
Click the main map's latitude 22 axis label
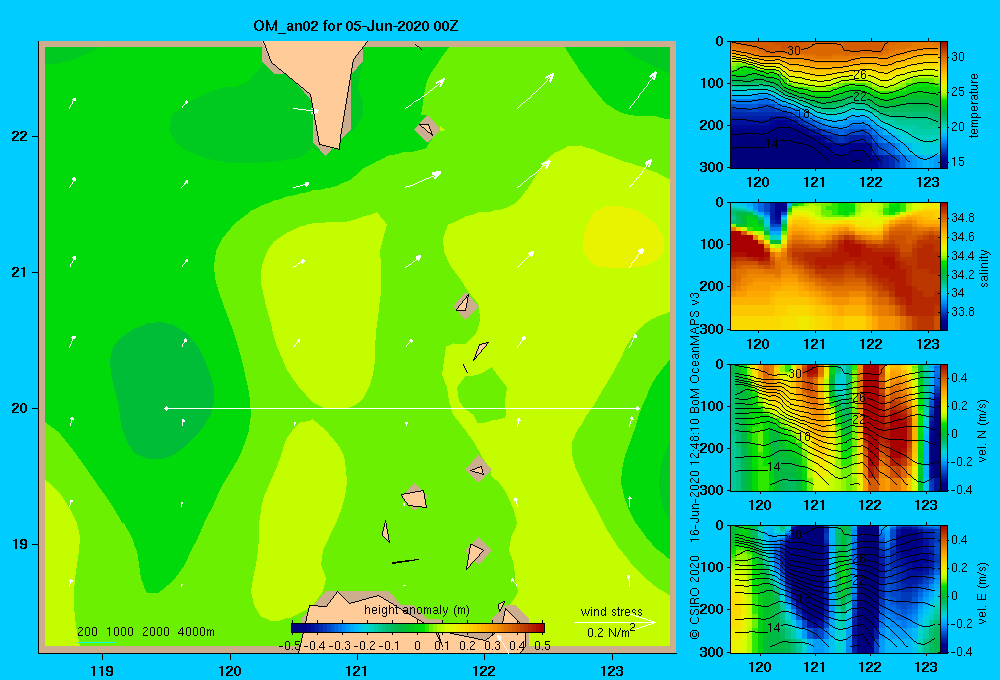tap(20, 136)
